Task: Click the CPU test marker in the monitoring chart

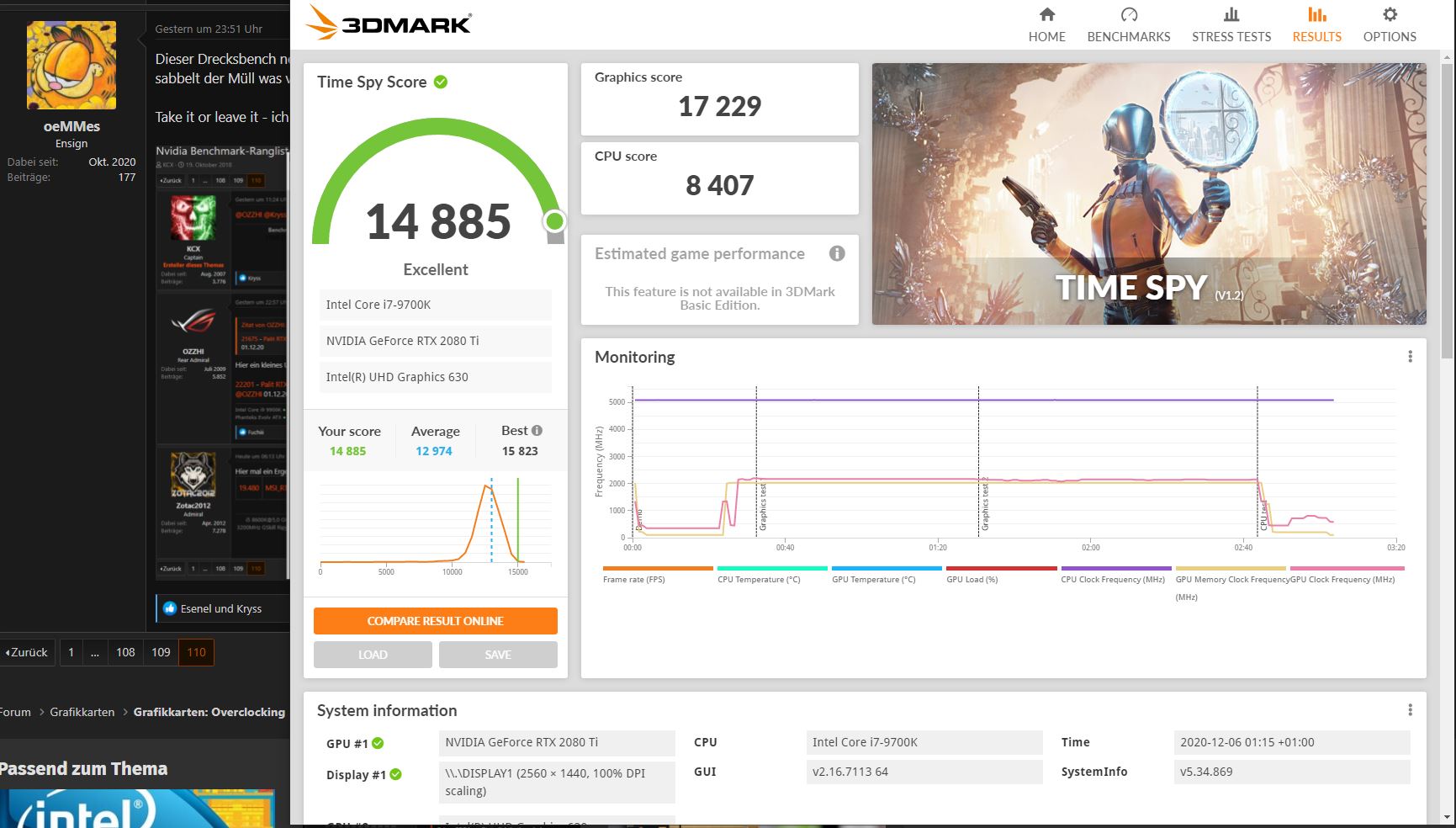Action: pos(1263,514)
